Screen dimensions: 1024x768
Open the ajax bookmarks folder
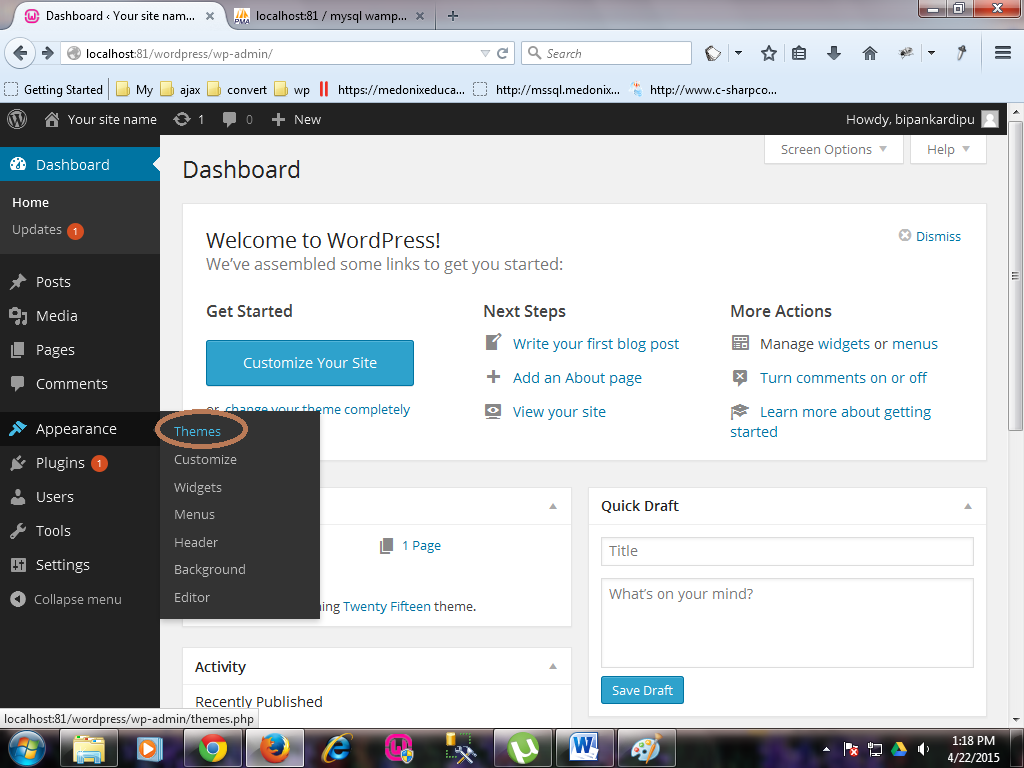(x=181, y=89)
